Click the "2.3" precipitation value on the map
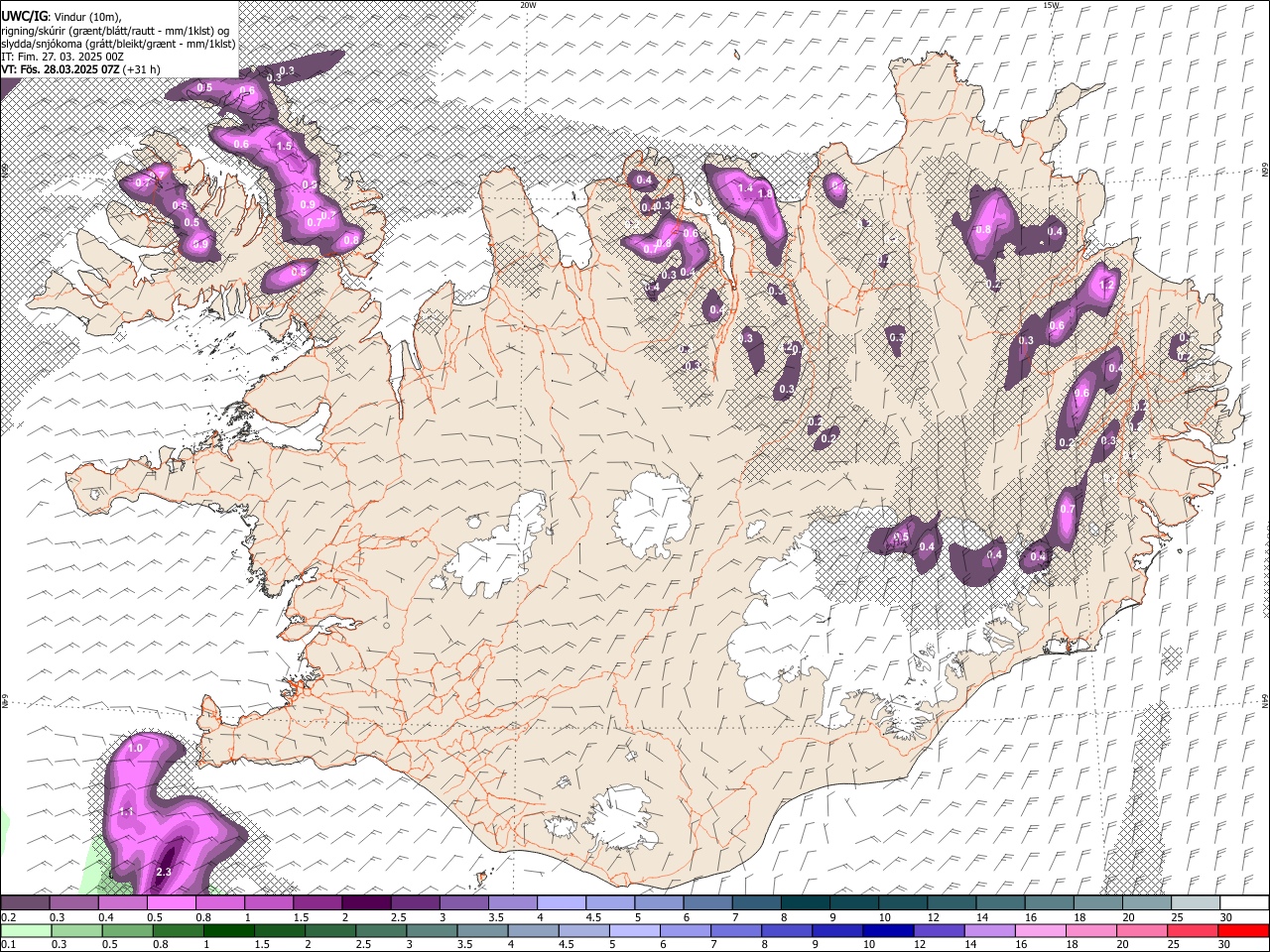Screen dimensions: 1270x952 pyautogui.click(x=164, y=873)
